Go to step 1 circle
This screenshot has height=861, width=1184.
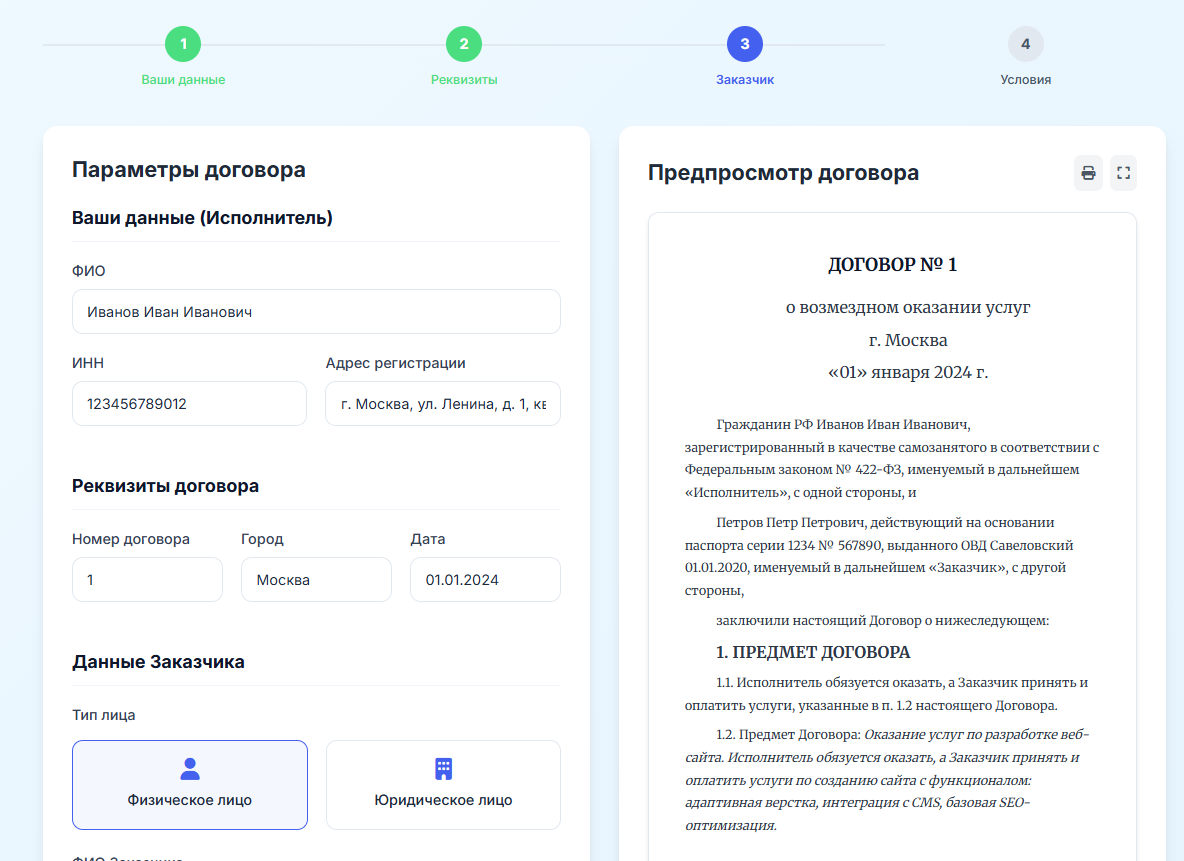pyautogui.click(x=183, y=44)
